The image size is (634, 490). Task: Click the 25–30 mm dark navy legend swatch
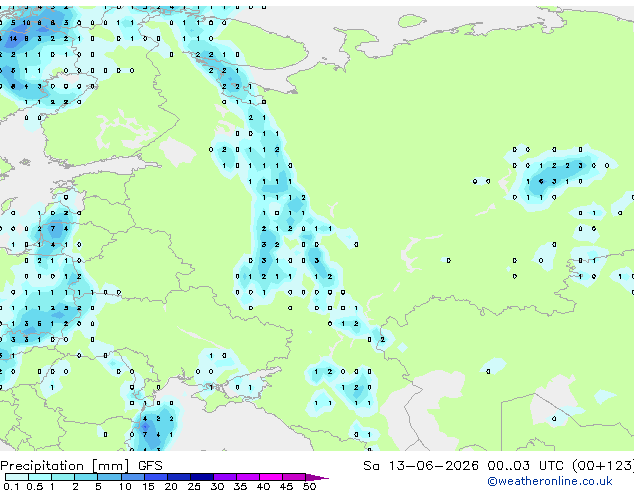(x=202, y=477)
